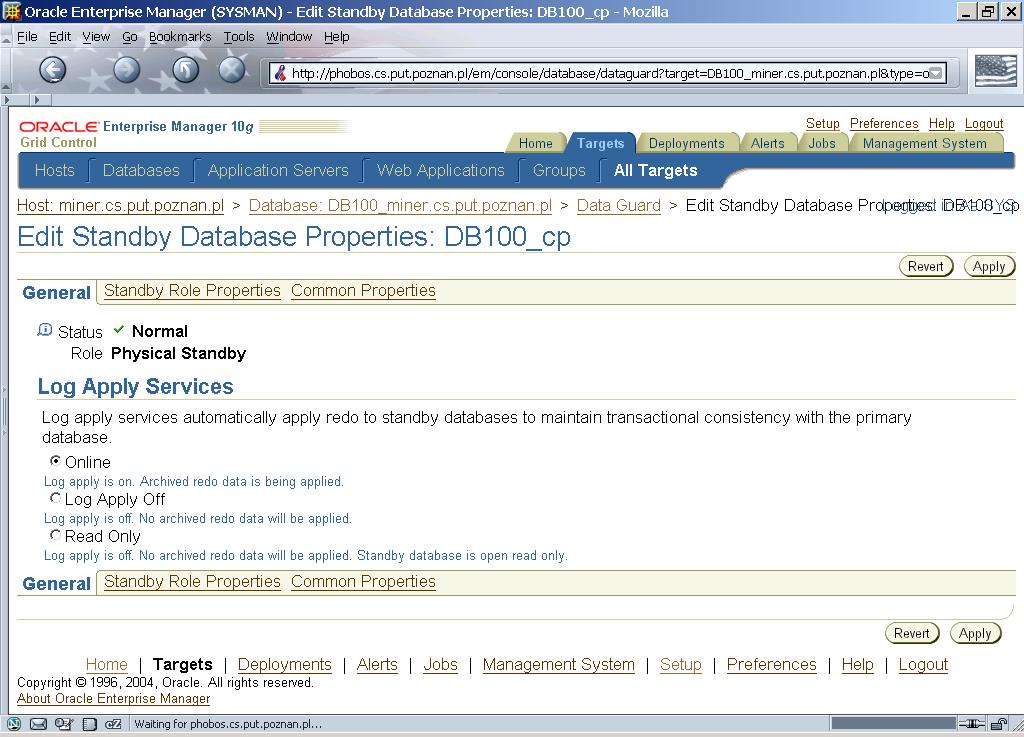Click the lower Revert button
Viewport: 1024px width, 737px height.
point(912,633)
